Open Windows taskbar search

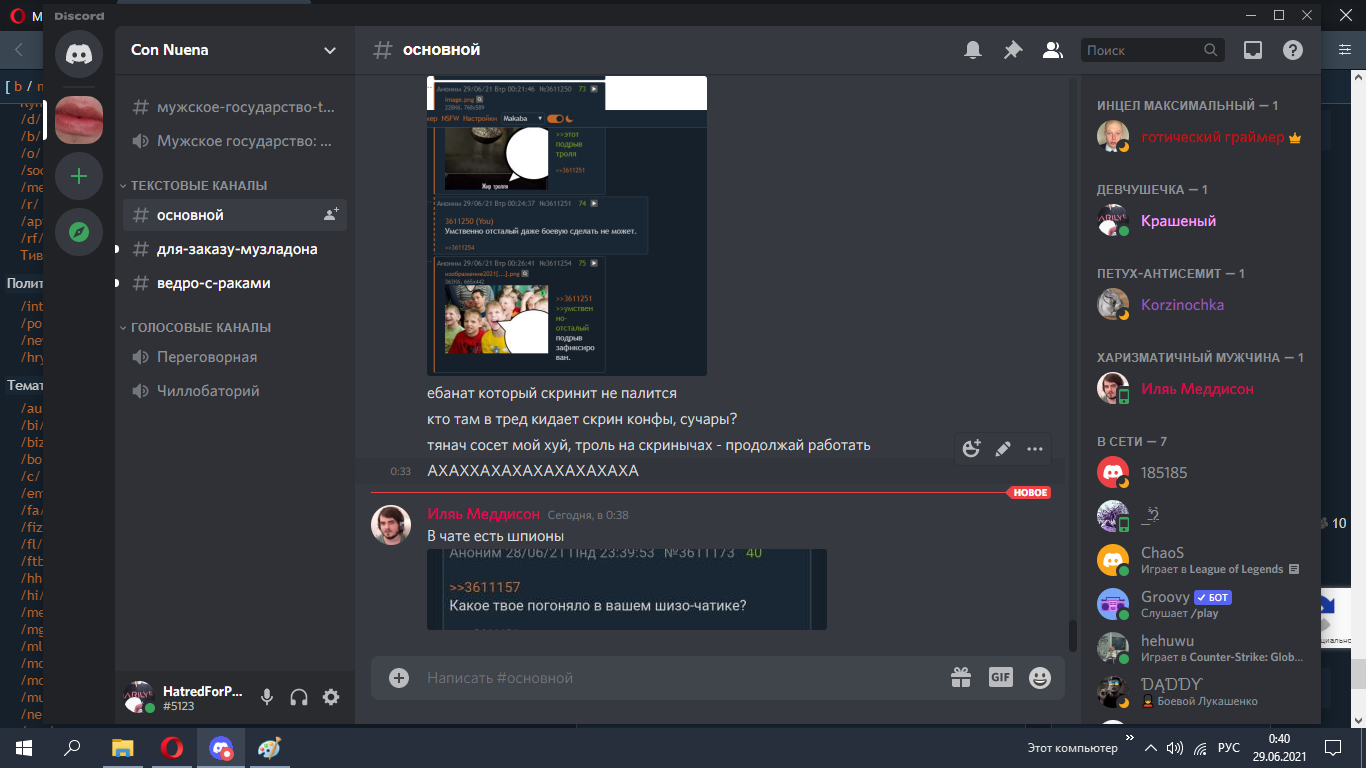point(72,748)
